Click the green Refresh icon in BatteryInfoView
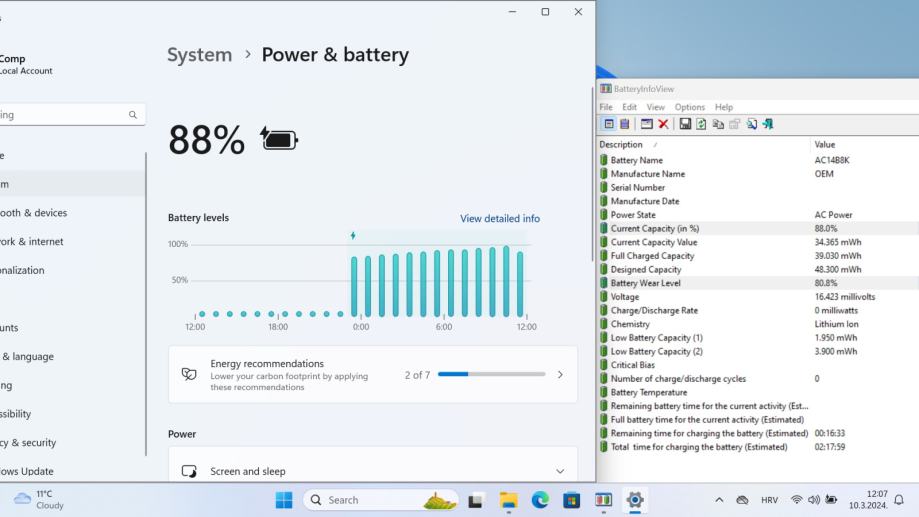 701,124
